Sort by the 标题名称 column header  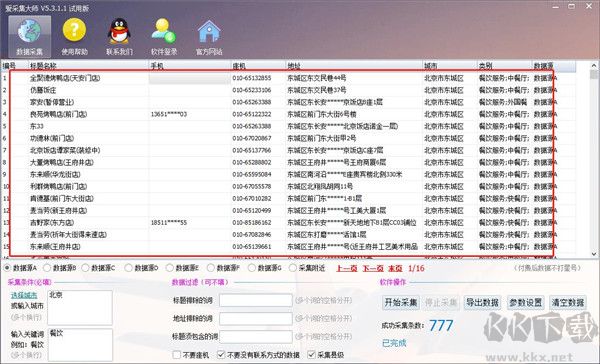click(x=88, y=66)
